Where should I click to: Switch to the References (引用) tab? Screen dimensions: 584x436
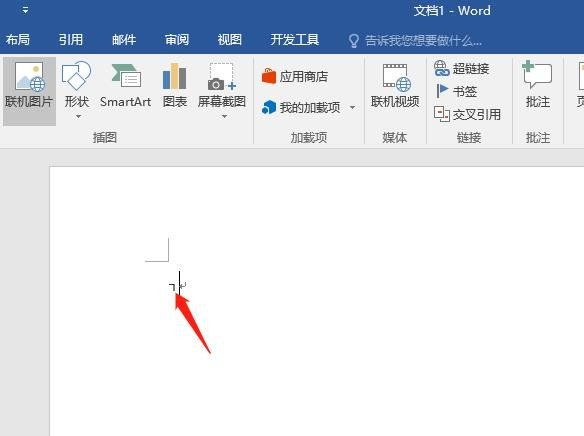(70, 39)
